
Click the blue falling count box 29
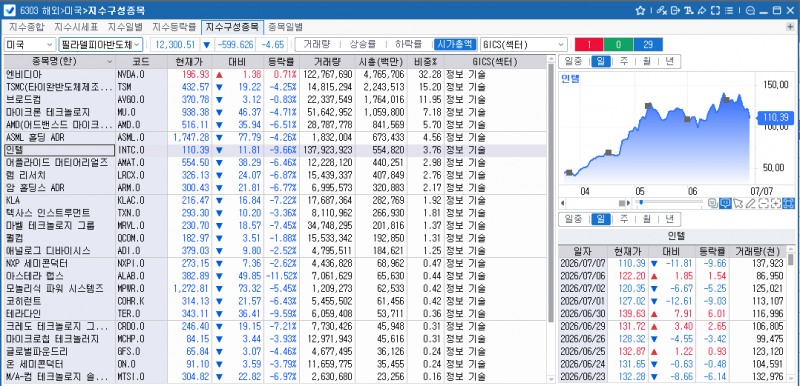(648, 44)
